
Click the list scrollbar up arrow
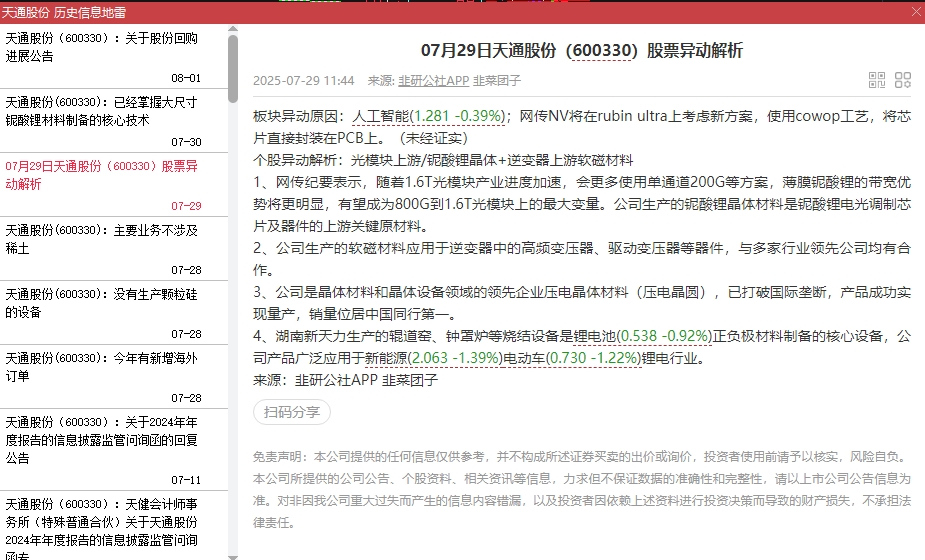(233, 29)
